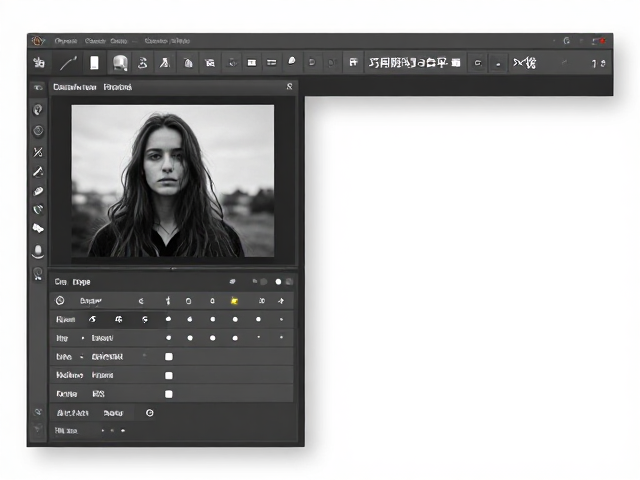Screen dimensions: 640x480
Task: Click the grey circle in the lower panel header
Action: pyautogui.click(x=264, y=282)
